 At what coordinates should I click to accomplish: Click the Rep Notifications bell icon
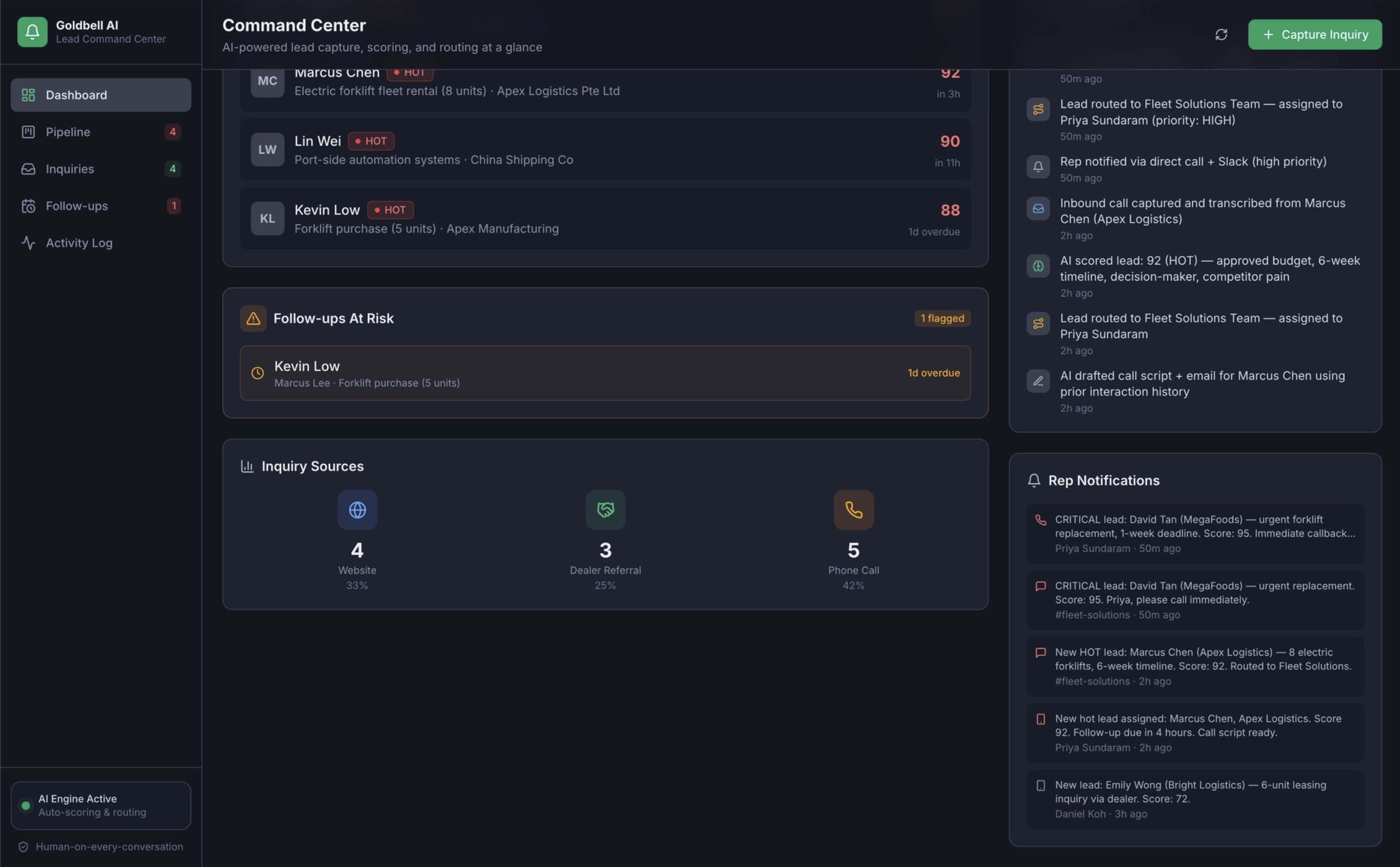coord(1033,481)
